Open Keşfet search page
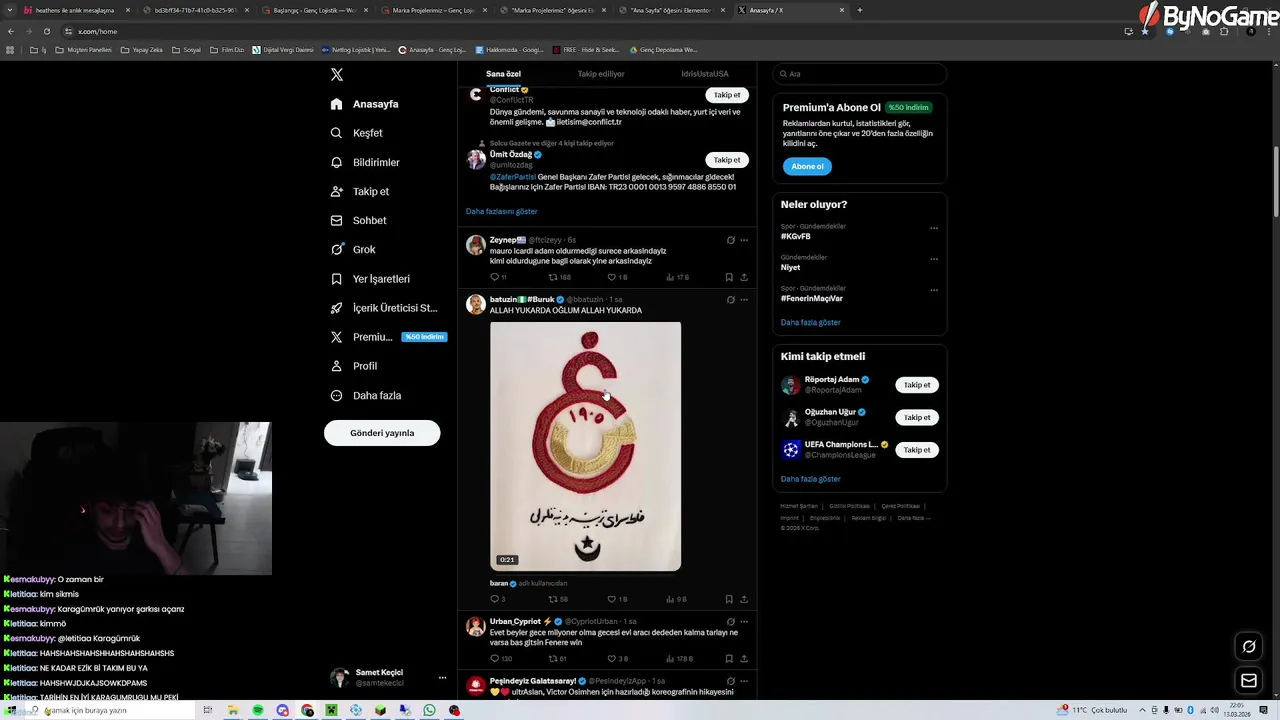This screenshot has height=720, width=1280. [357, 133]
